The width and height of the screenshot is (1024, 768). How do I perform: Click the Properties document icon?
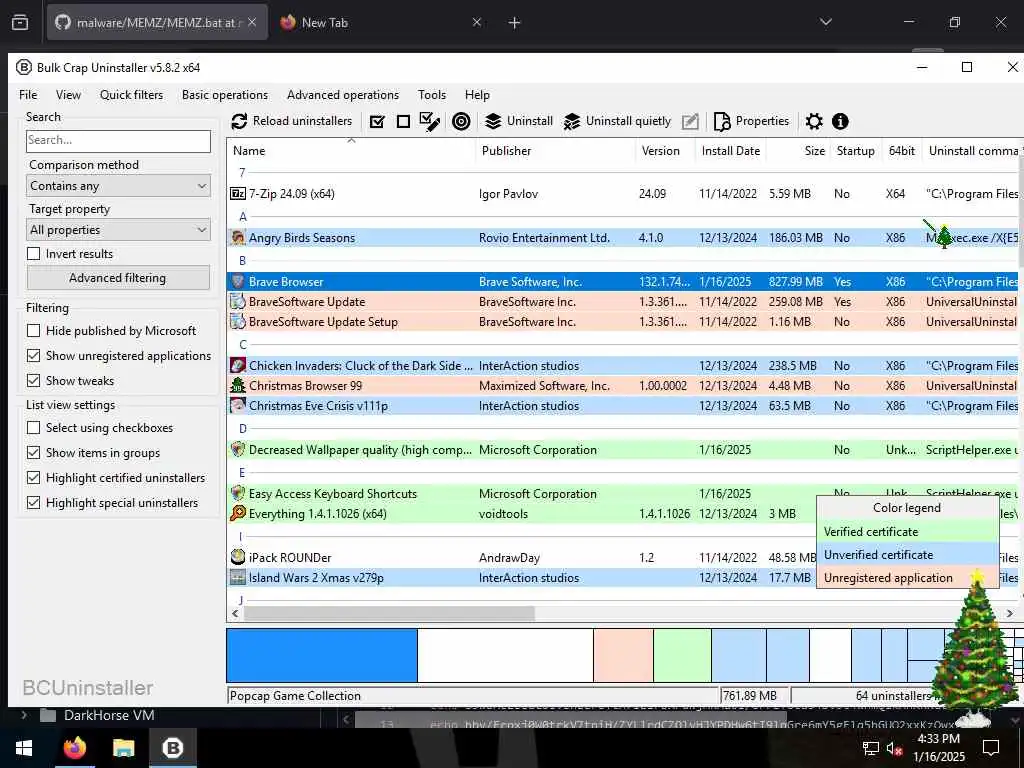click(x=722, y=121)
